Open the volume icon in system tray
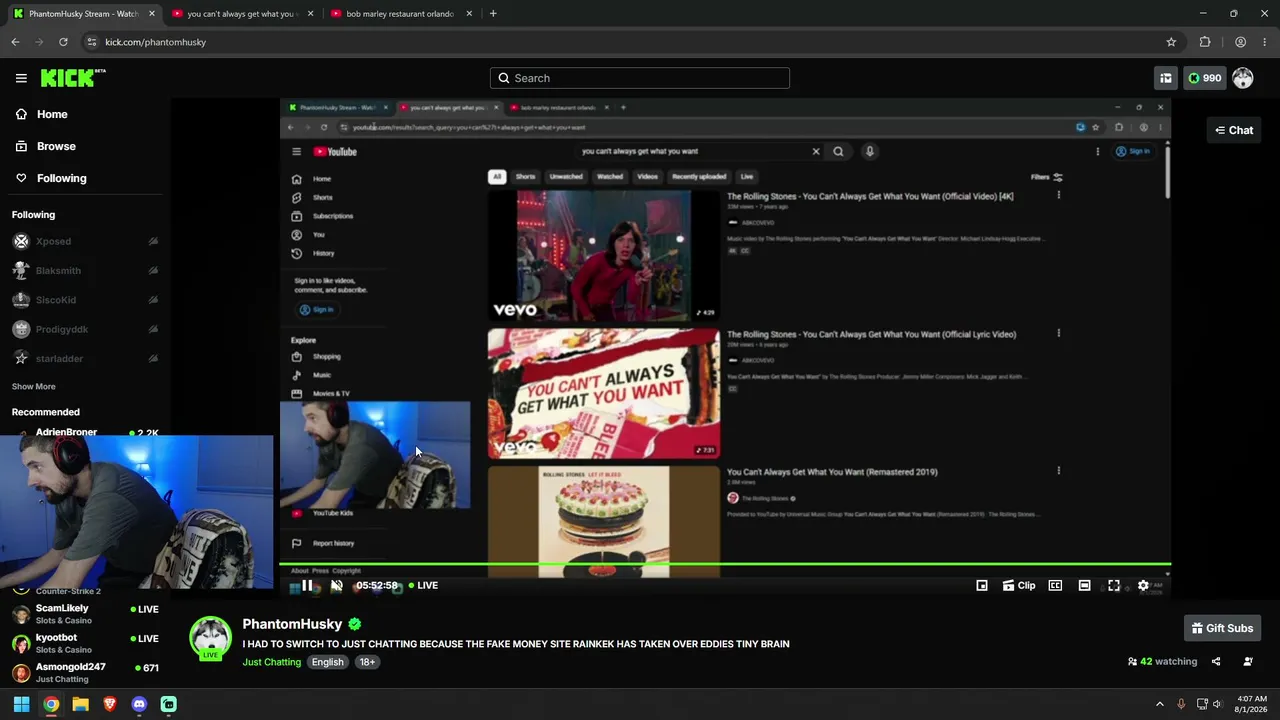 pyautogui.click(x=1217, y=704)
